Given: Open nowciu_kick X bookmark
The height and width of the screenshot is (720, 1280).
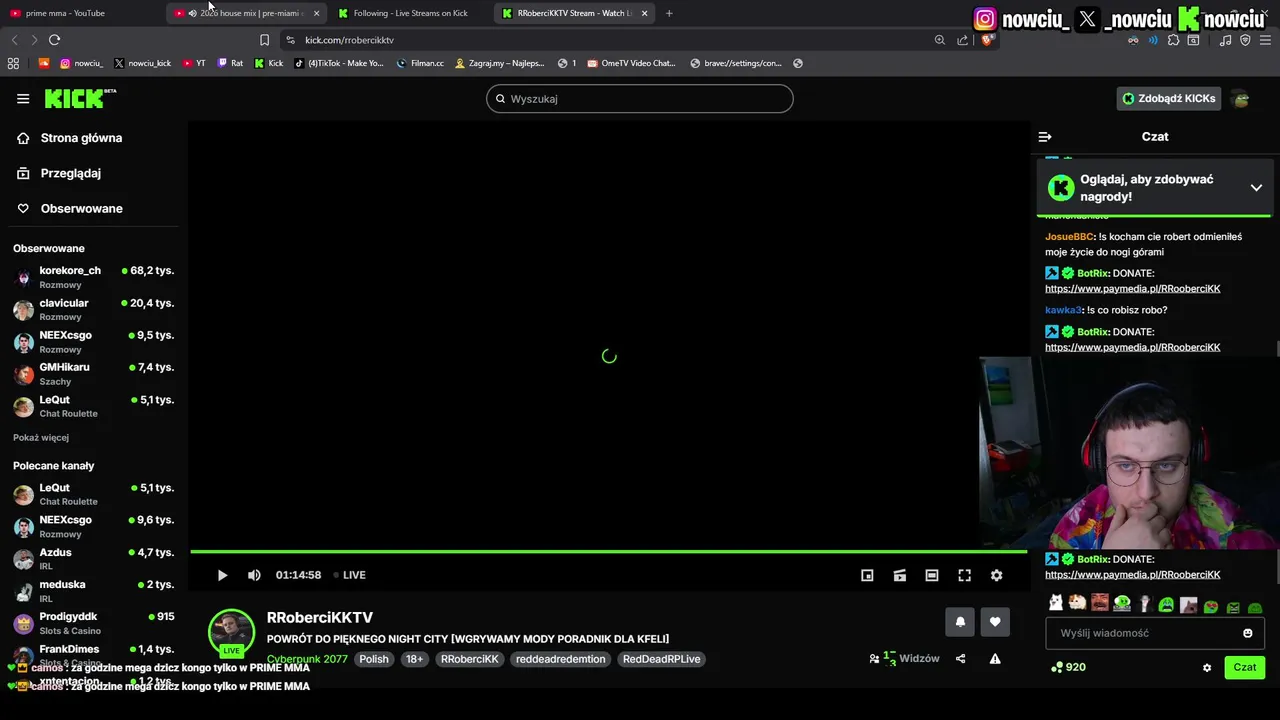Looking at the screenshot, I should (x=142, y=63).
